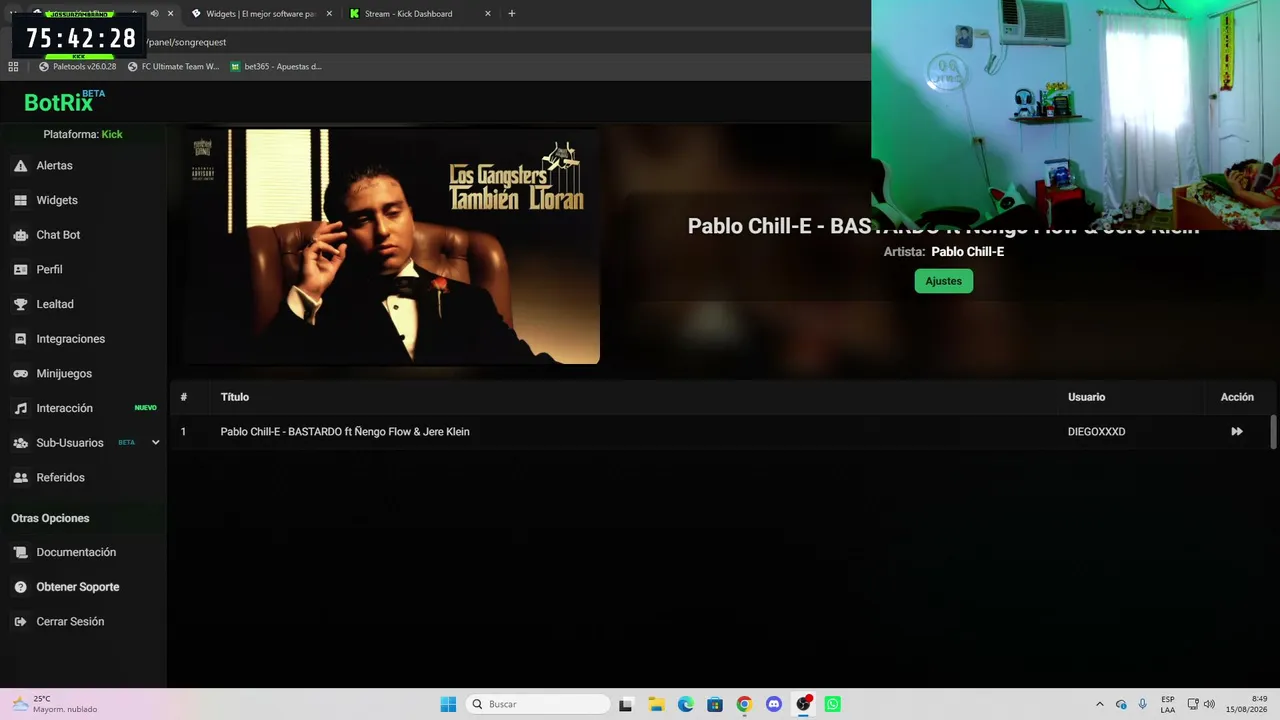The width and height of the screenshot is (1280, 720).
Task: Go to Chat Bot settings
Action: (58, 235)
